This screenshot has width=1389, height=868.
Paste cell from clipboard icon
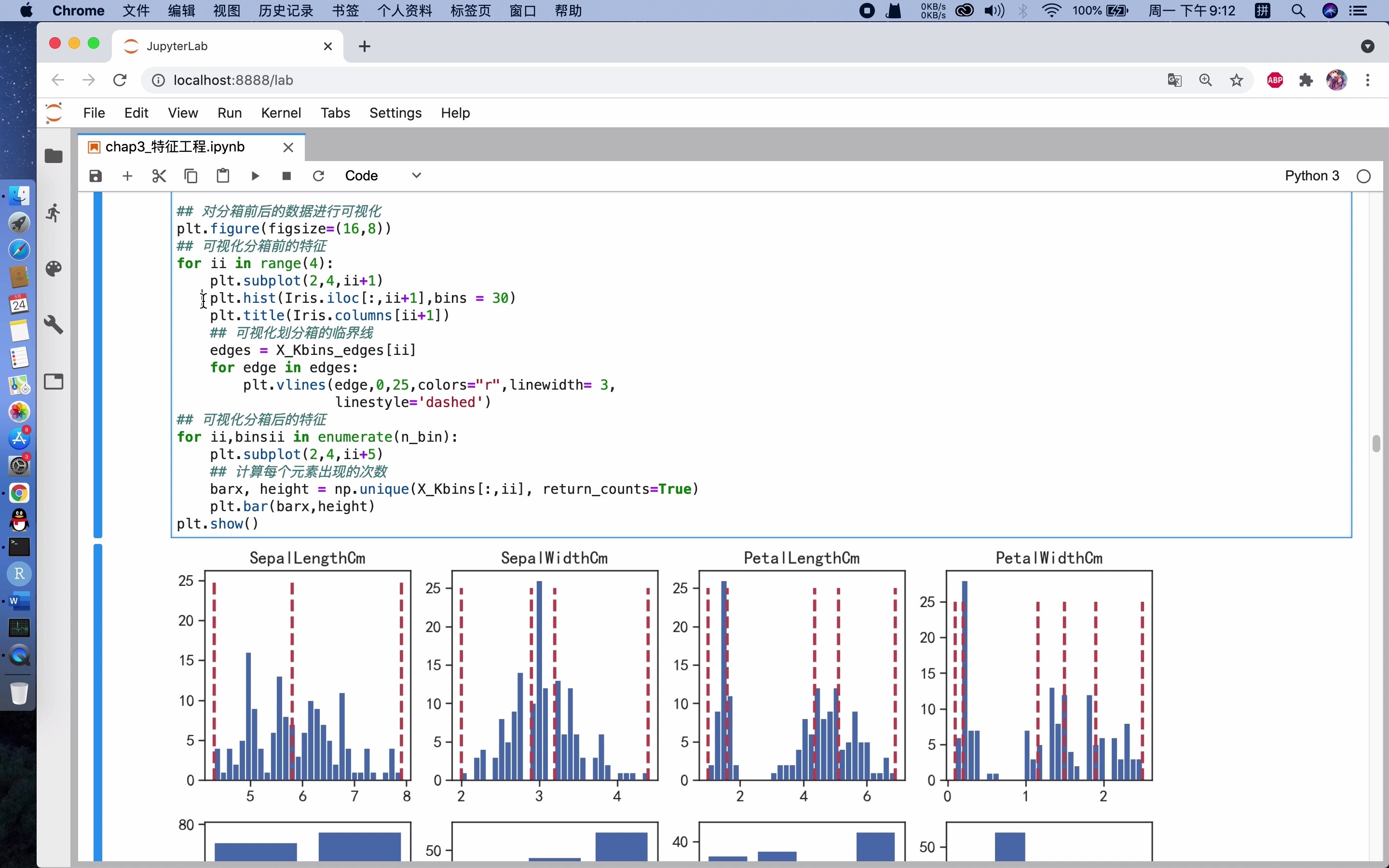223,176
